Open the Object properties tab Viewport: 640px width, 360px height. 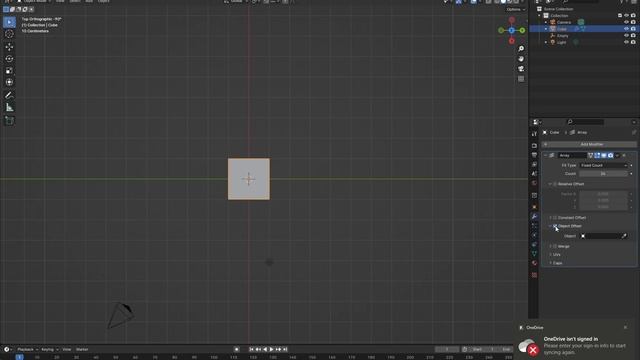coord(534,207)
